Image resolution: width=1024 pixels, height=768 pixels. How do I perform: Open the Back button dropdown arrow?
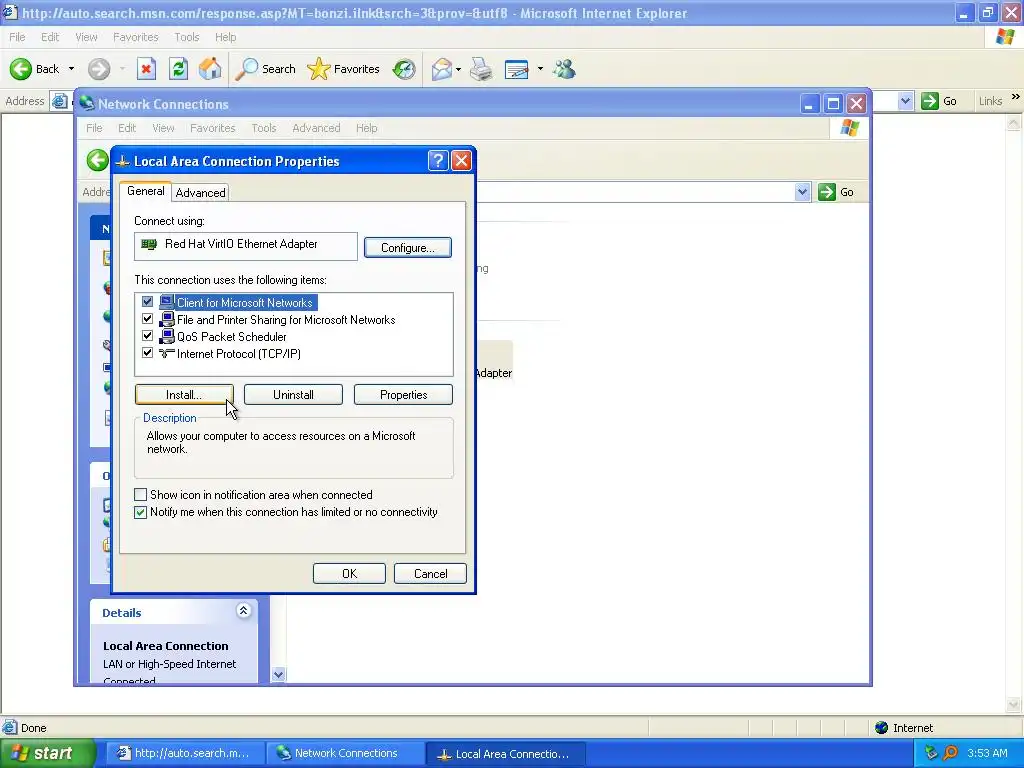point(71,69)
